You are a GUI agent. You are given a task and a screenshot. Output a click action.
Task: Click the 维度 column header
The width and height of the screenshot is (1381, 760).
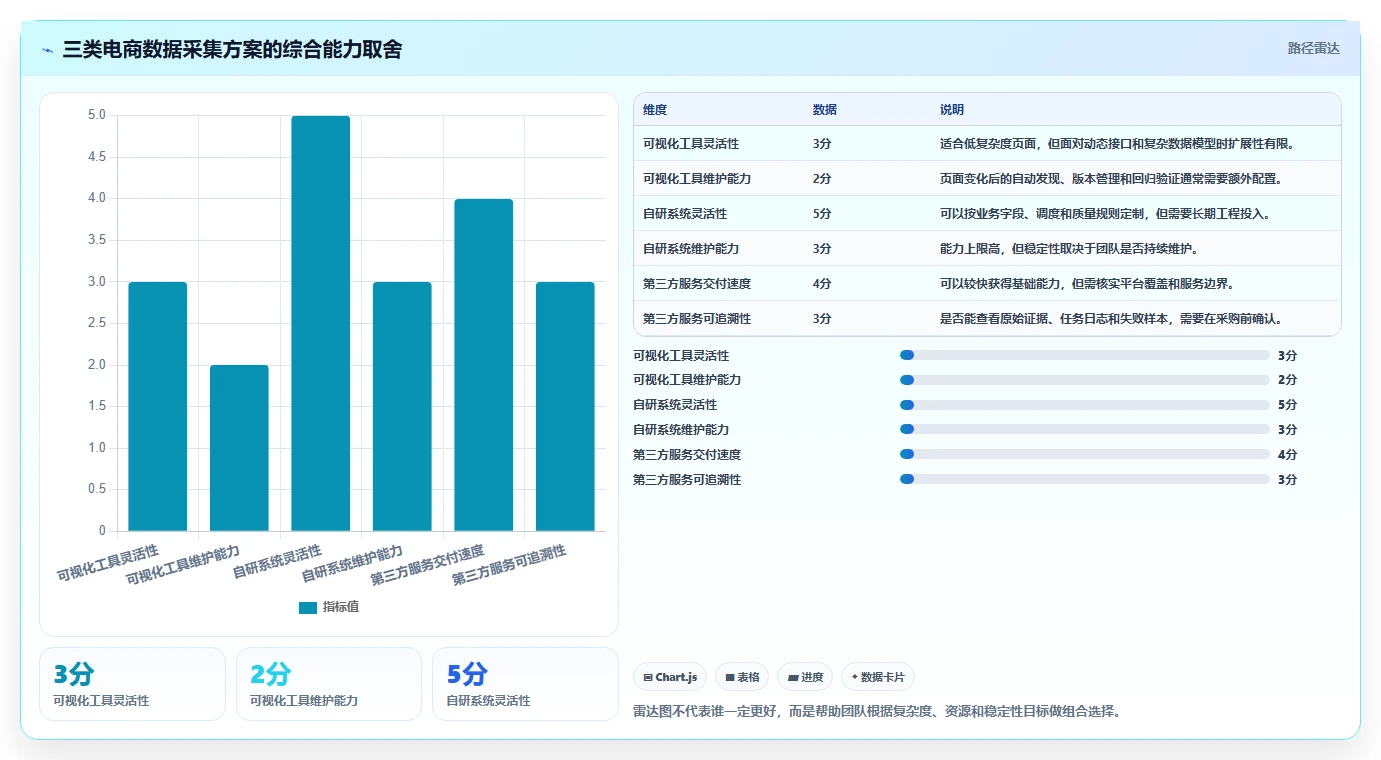pos(655,110)
